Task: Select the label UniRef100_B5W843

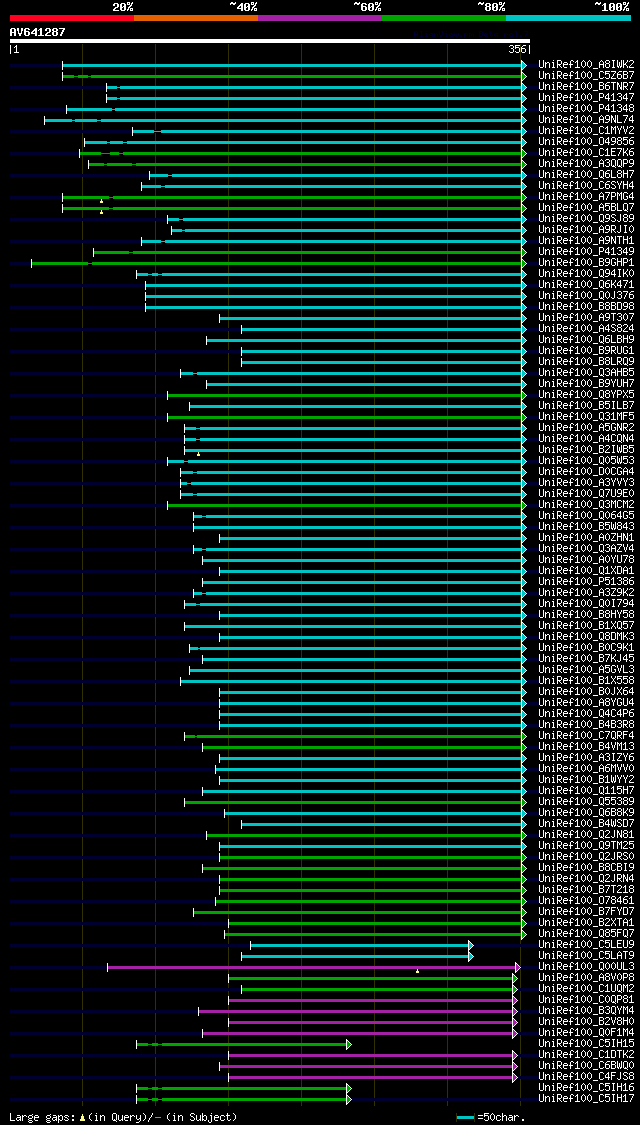Action: [x=586, y=528]
